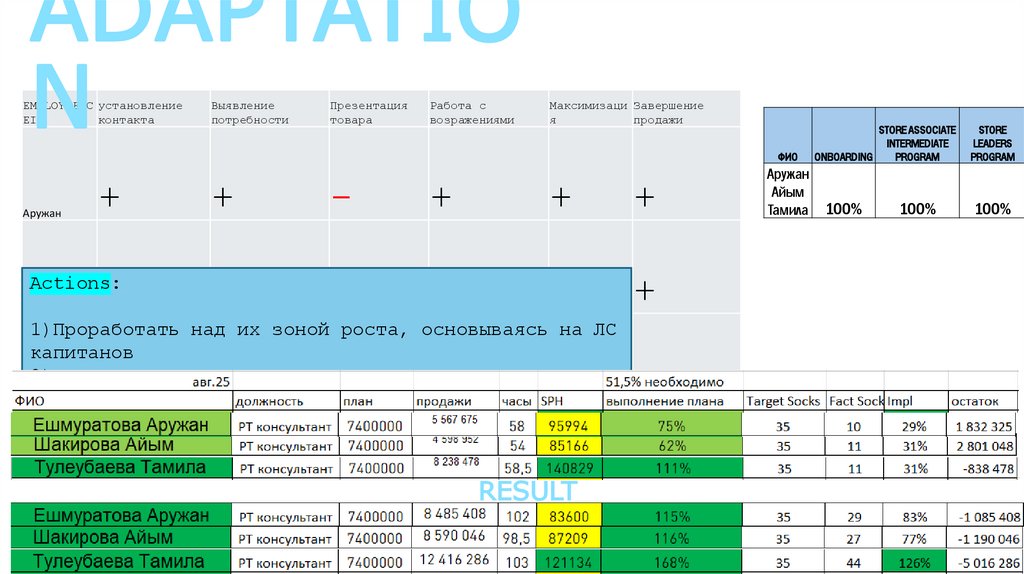Click the sales value 8 590 046
The width and height of the screenshot is (1024, 574).
click(x=455, y=535)
